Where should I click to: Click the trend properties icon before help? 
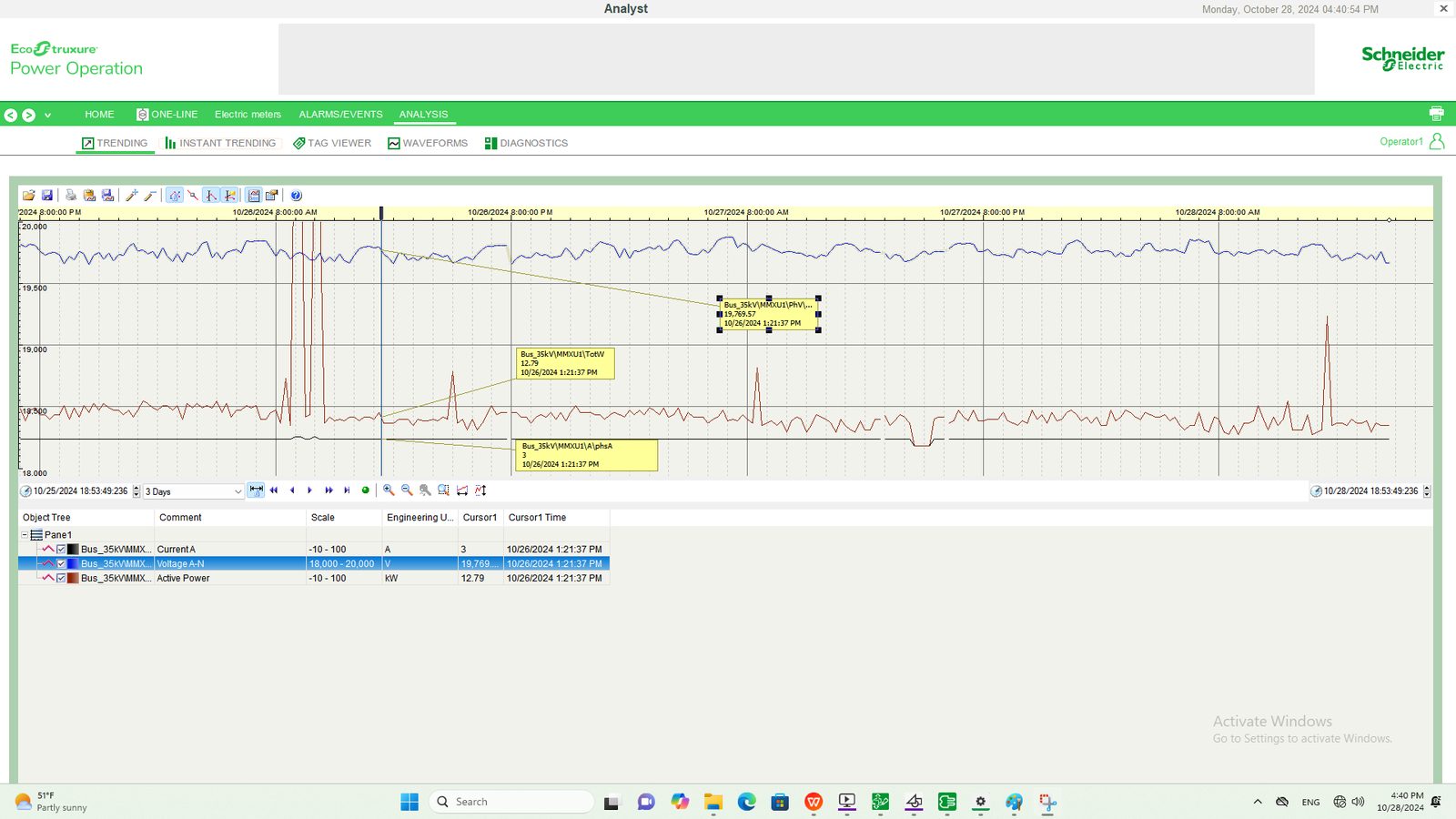click(x=271, y=195)
